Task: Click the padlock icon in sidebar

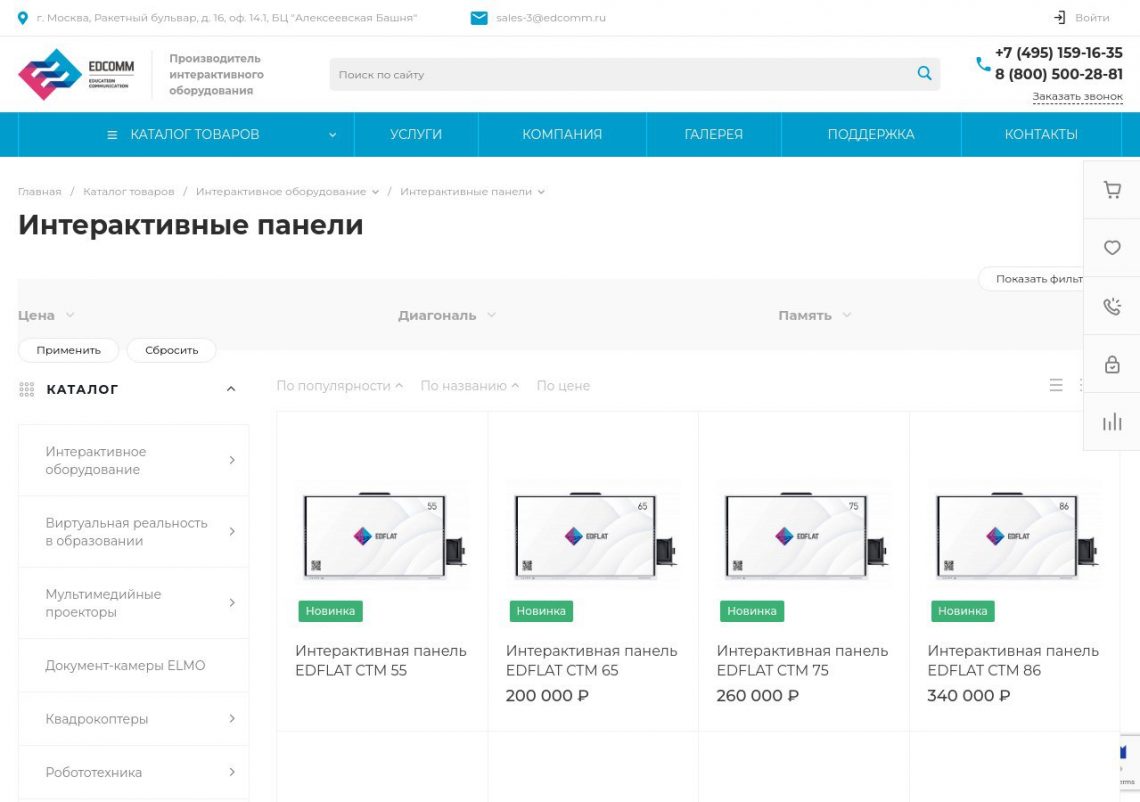Action: 1112,365
